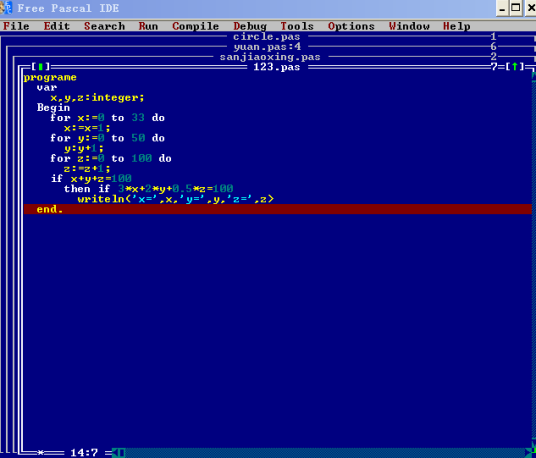The image size is (536, 458).
Task: Click the Free Pascal IDE title bar icon
Action: point(6,8)
